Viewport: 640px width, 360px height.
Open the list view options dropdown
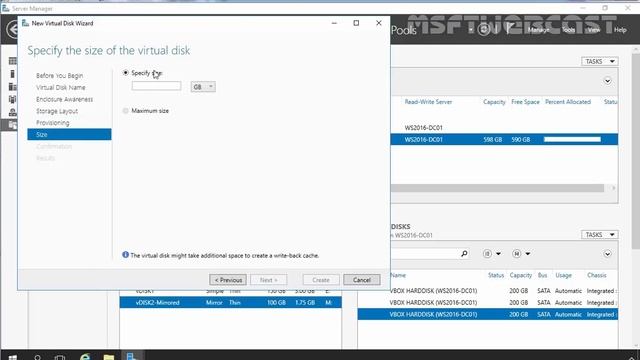click(491, 254)
